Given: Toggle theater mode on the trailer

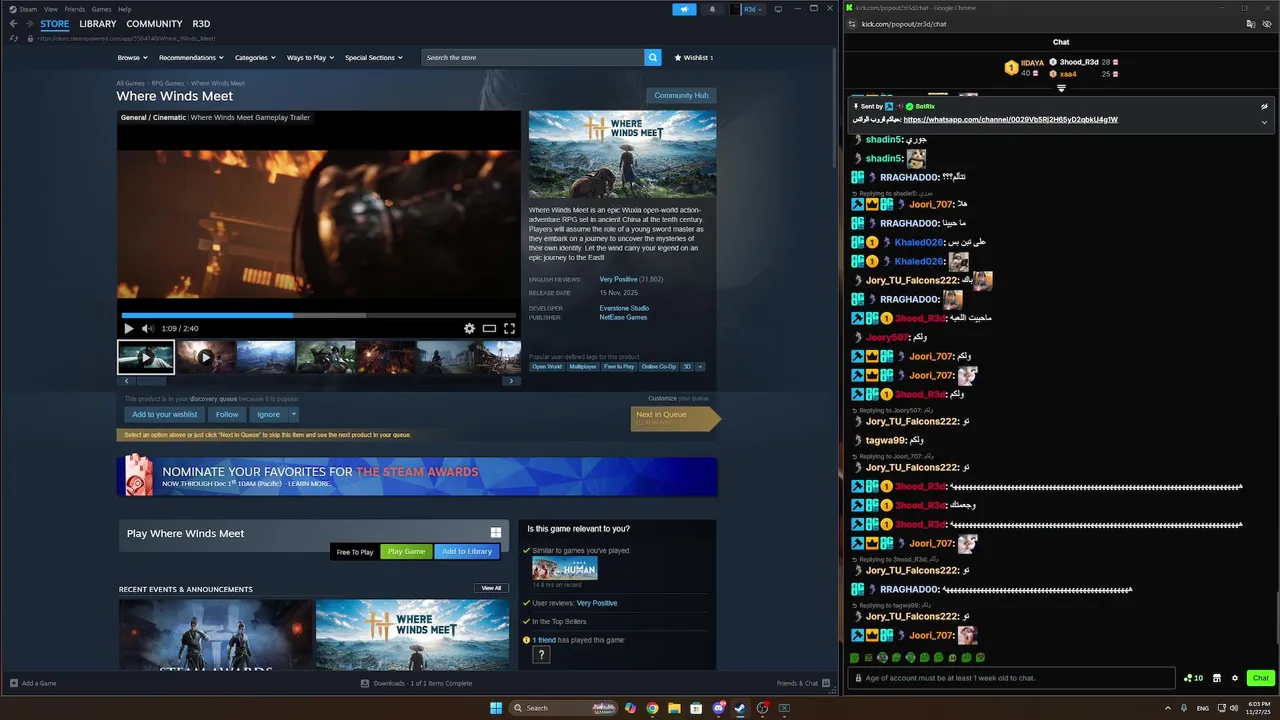Looking at the screenshot, I should pos(489,328).
